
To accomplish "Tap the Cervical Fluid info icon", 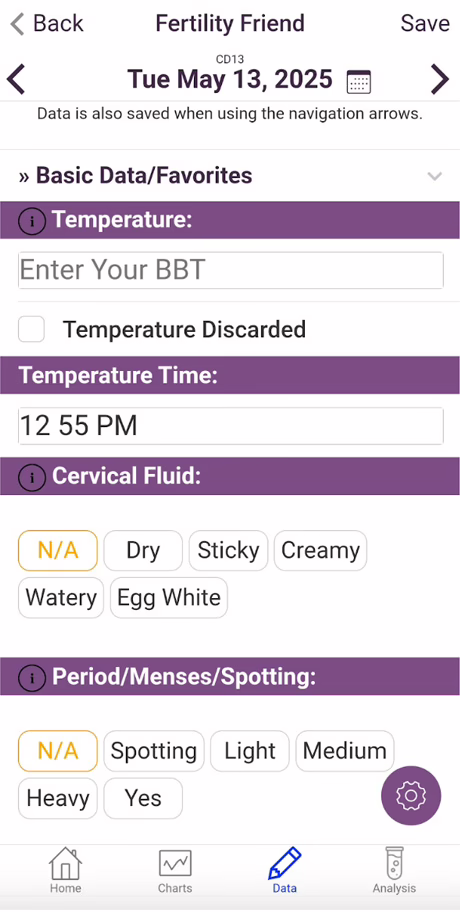I will (32, 477).
